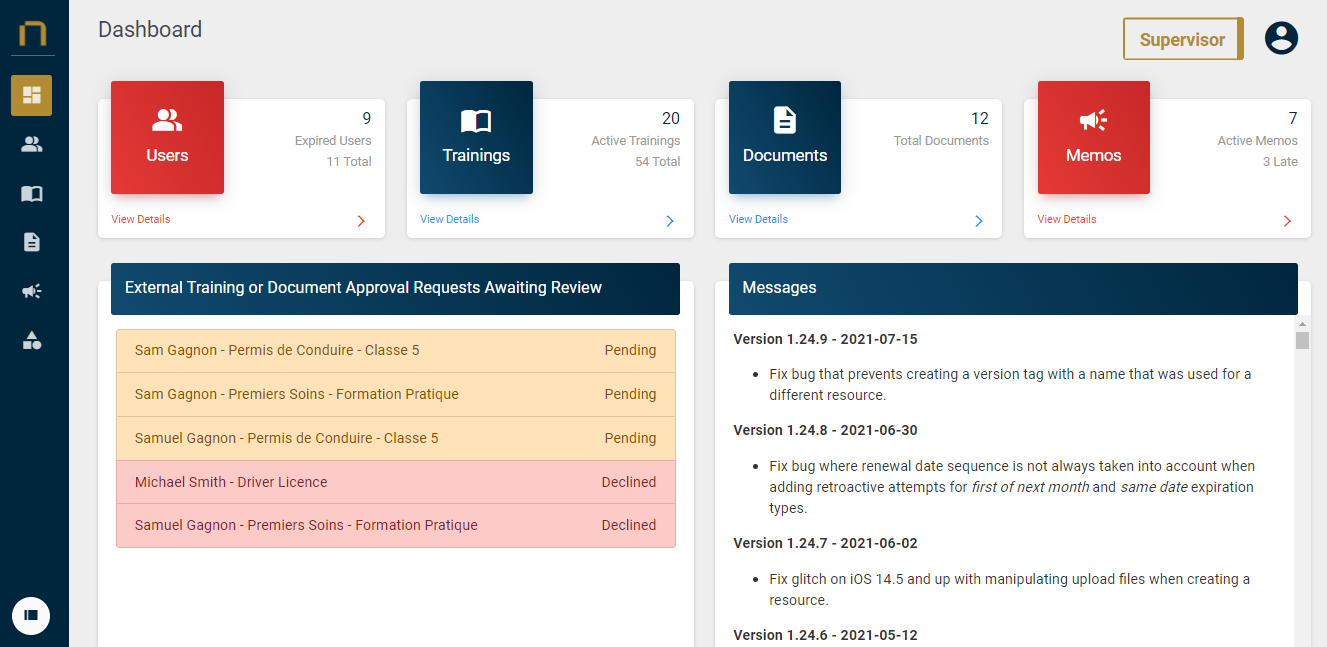This screenshot has height=647, width=1327.
Task: Select the pending Sam Gagnon Permis de Conduire request
Action: pyautogui.click(x=395, y=350)
